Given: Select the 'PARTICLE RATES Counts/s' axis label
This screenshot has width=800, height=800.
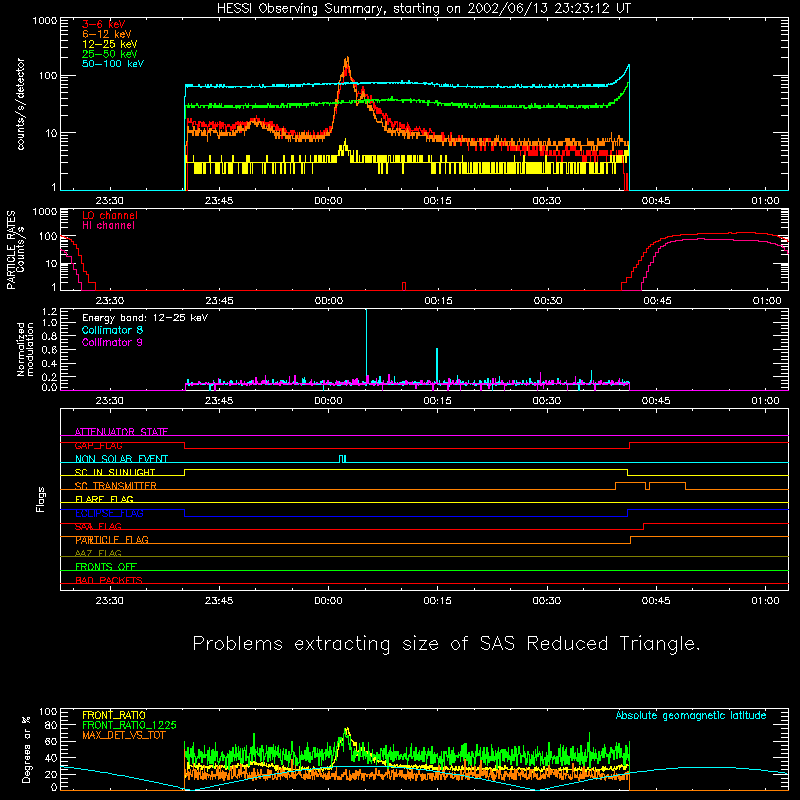Looking at the screenshot, I should 15,250.
